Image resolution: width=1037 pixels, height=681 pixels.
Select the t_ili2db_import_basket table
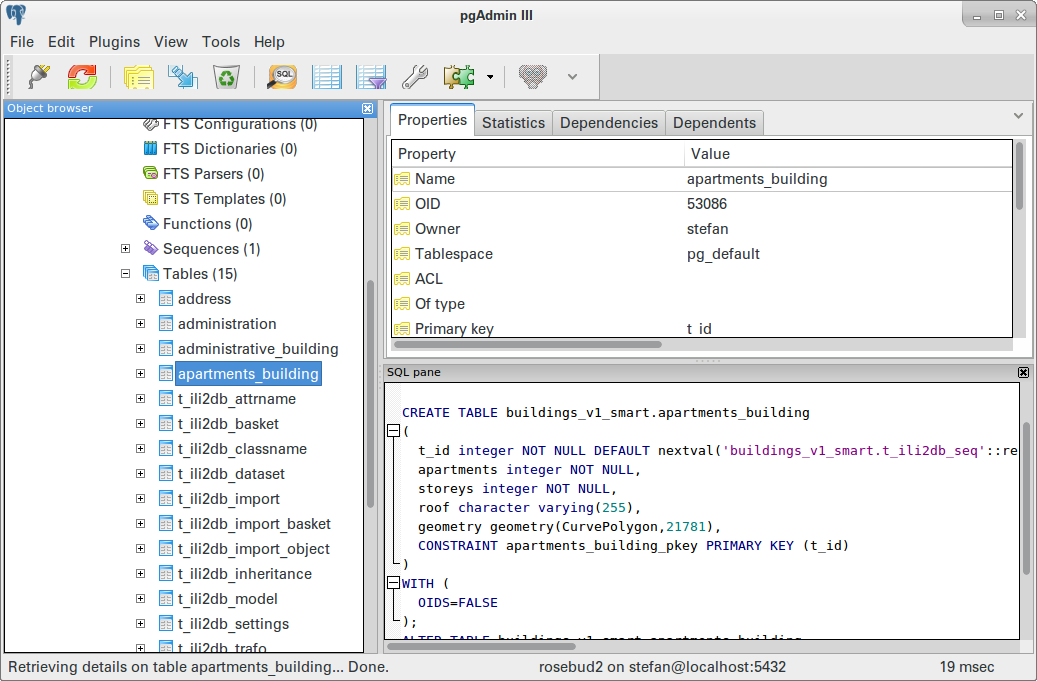coord(254,524)
